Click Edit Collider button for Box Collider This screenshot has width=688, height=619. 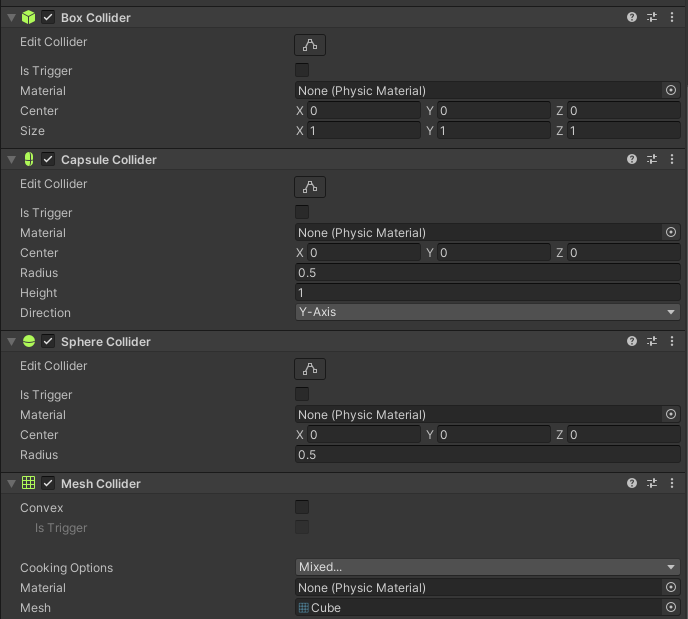(x=310, y=45)
